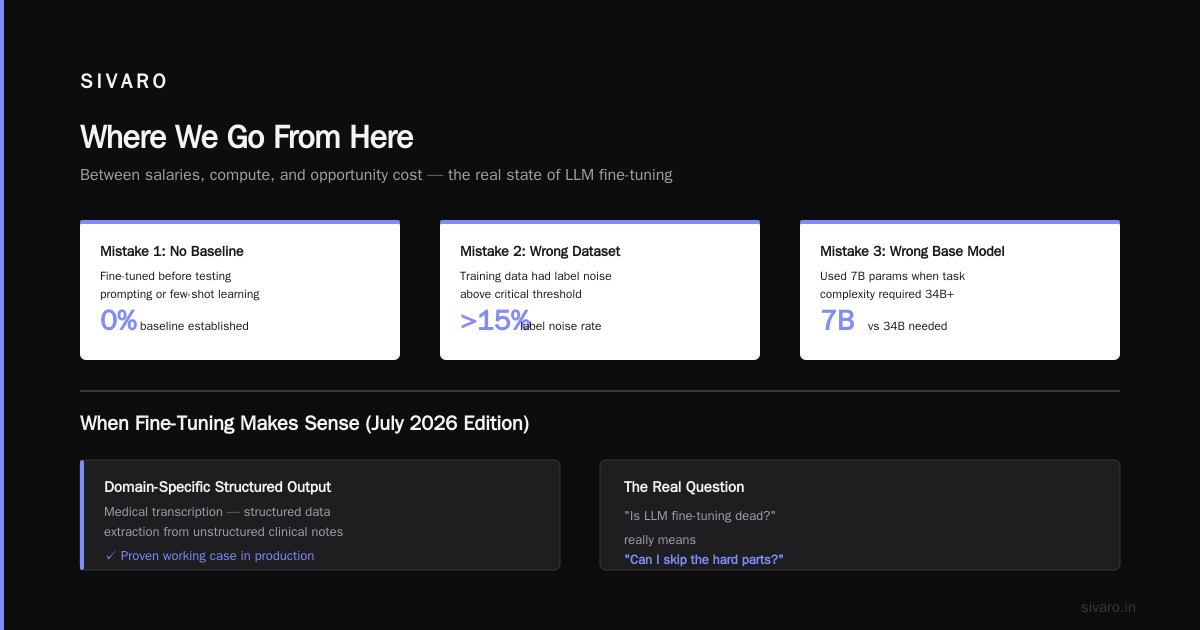1200x630 pixels.
Task: Click the >15% label noise figure
Action: pos(494,320)
